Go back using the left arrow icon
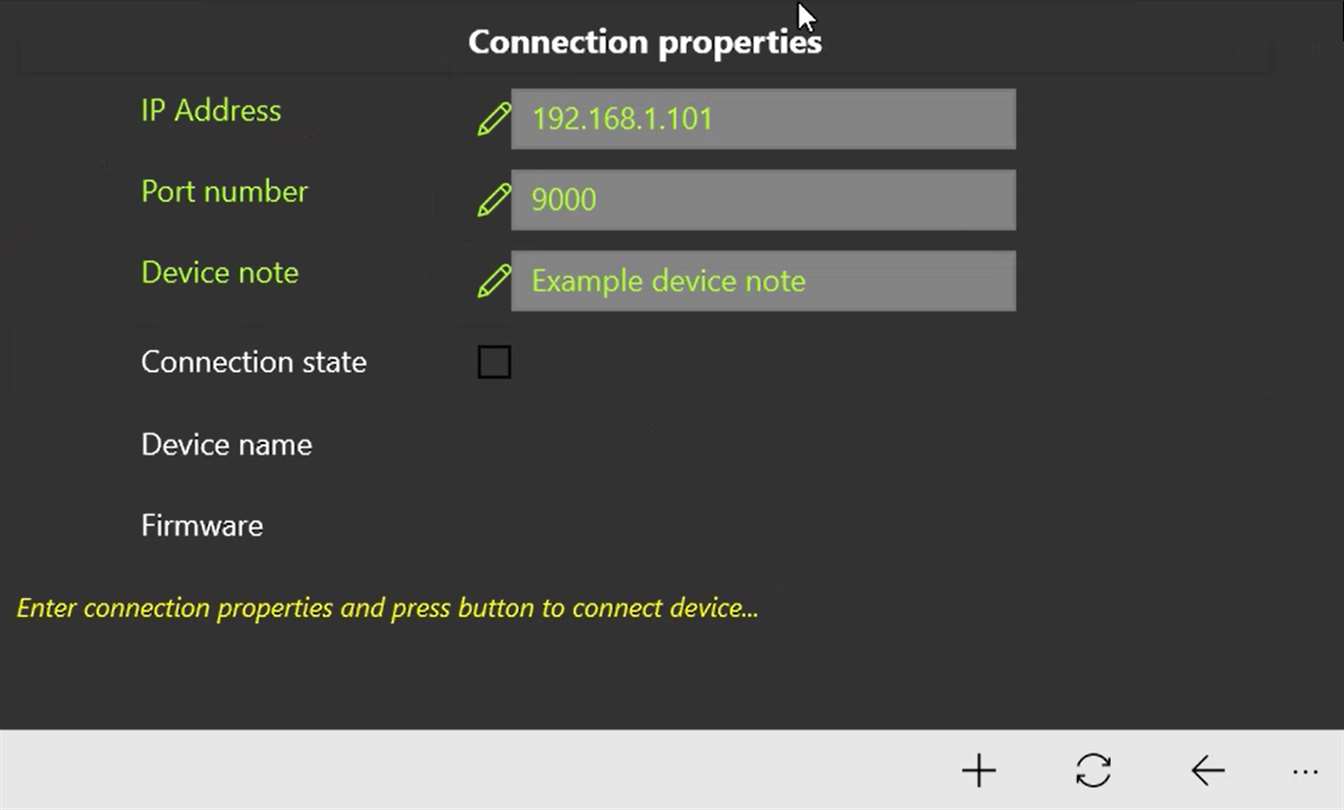 1208,770
